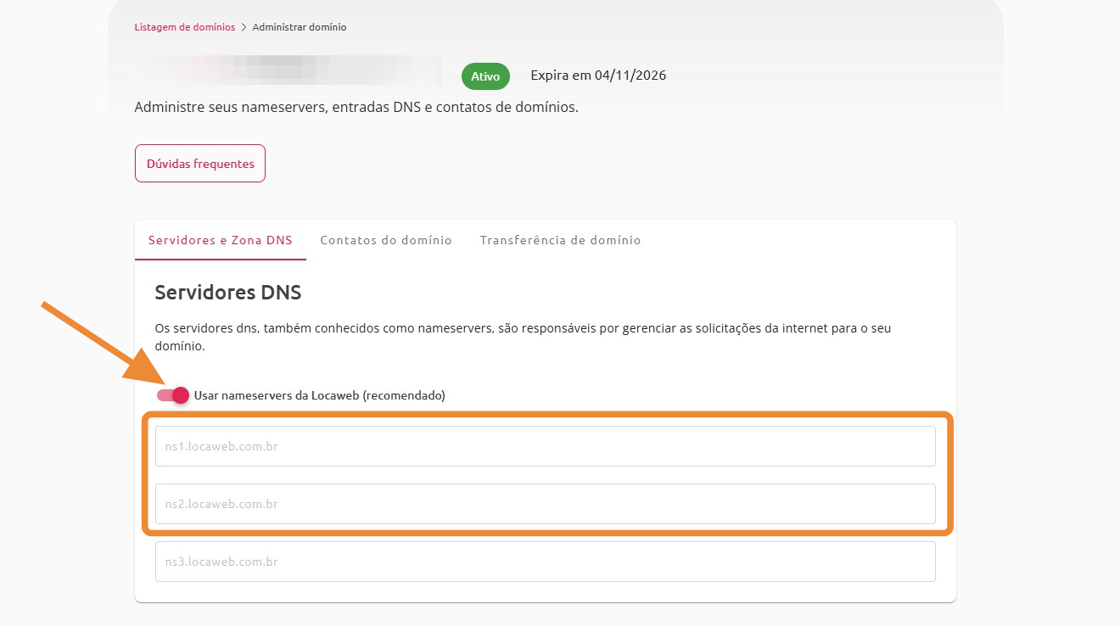The width and height of the screenshot is (1120, 626).
Task: Click the Servidores DNS section heading
Action: (228, 293)
